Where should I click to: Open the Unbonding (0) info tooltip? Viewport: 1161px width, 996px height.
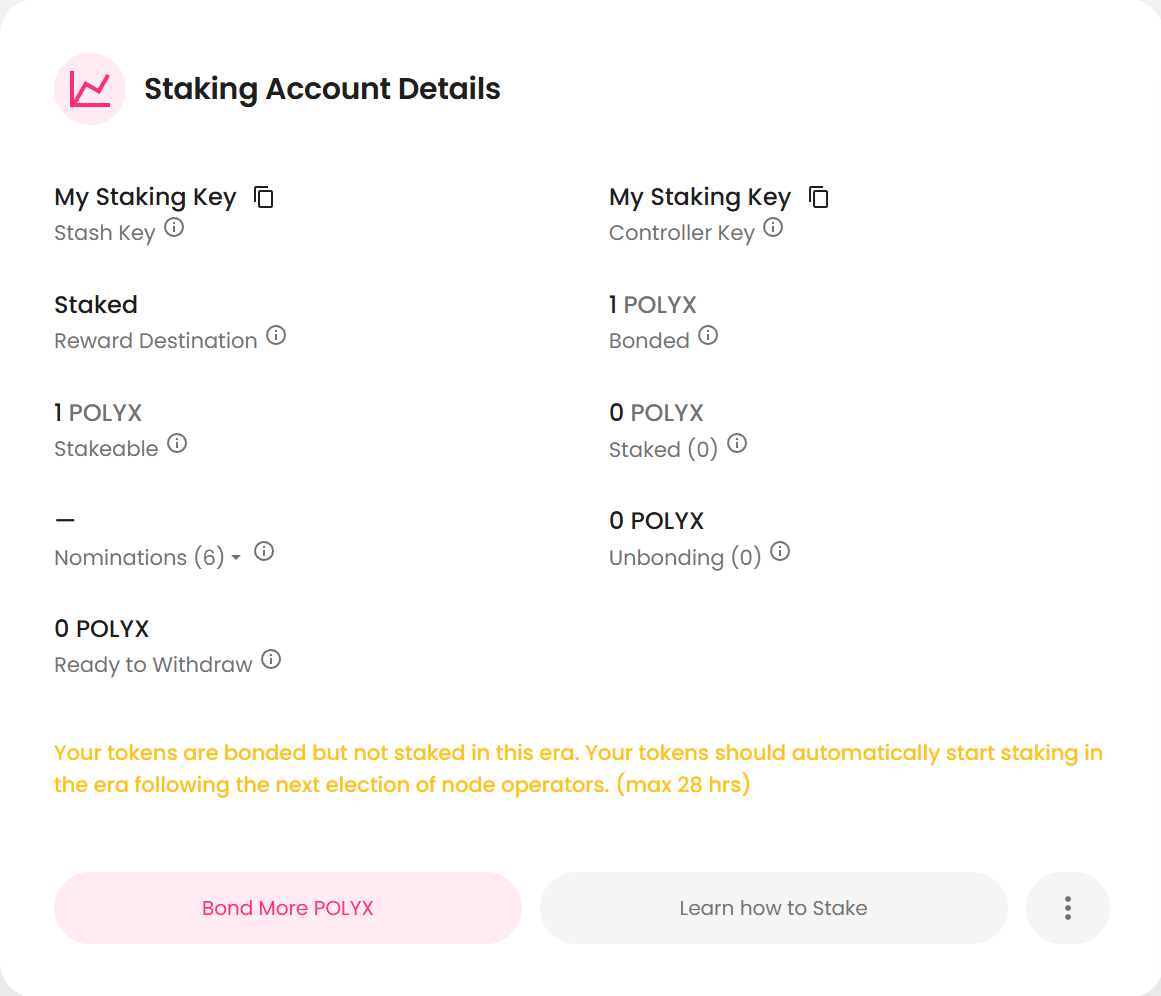tap(779, 551)
